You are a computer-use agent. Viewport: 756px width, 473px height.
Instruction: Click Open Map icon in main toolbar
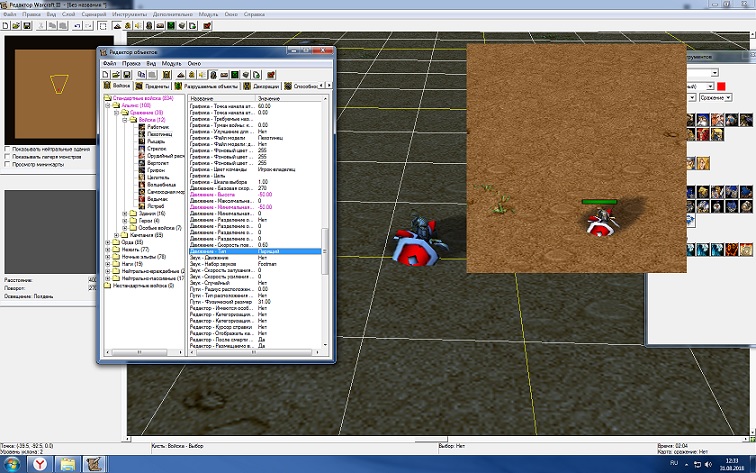16,26
